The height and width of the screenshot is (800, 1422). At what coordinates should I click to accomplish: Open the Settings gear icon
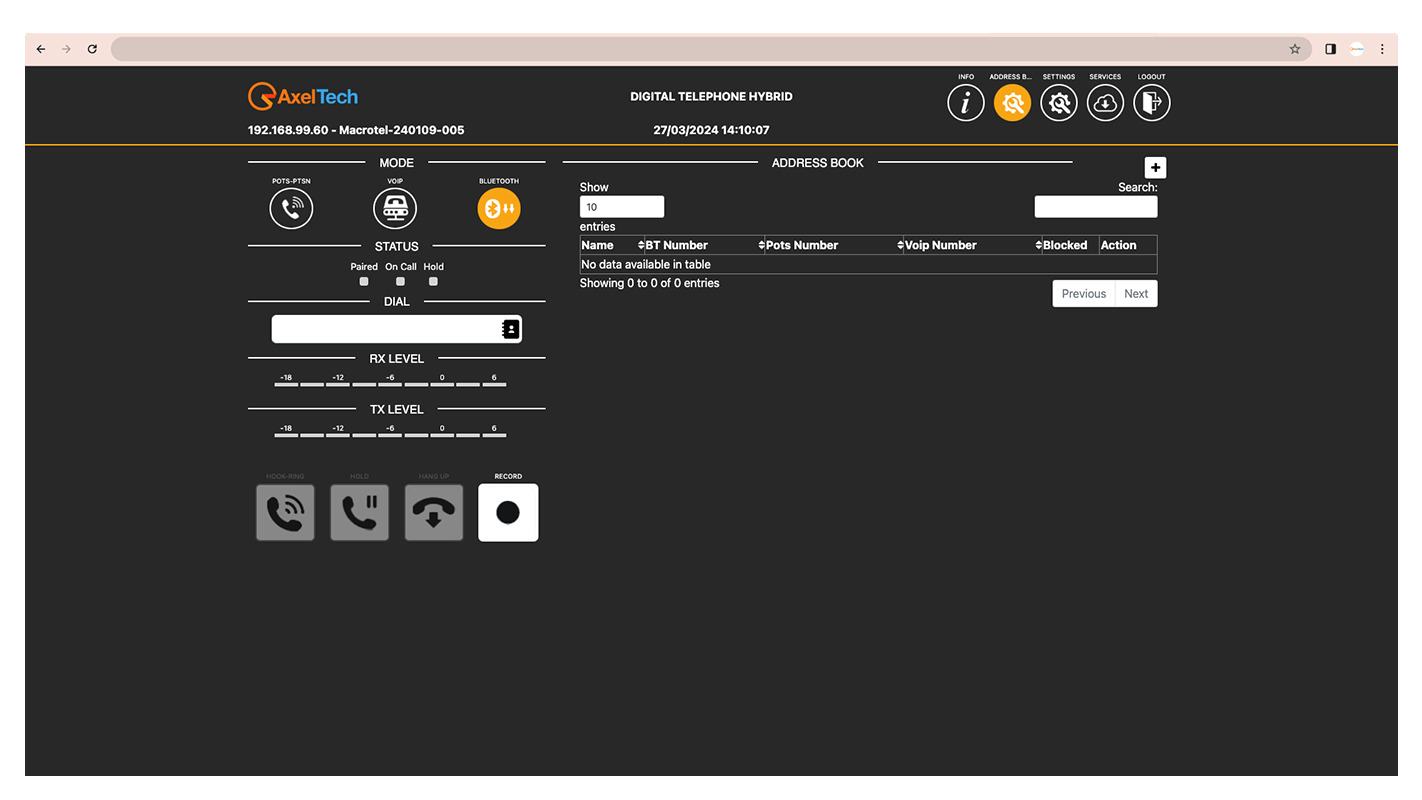[1058, 103]
